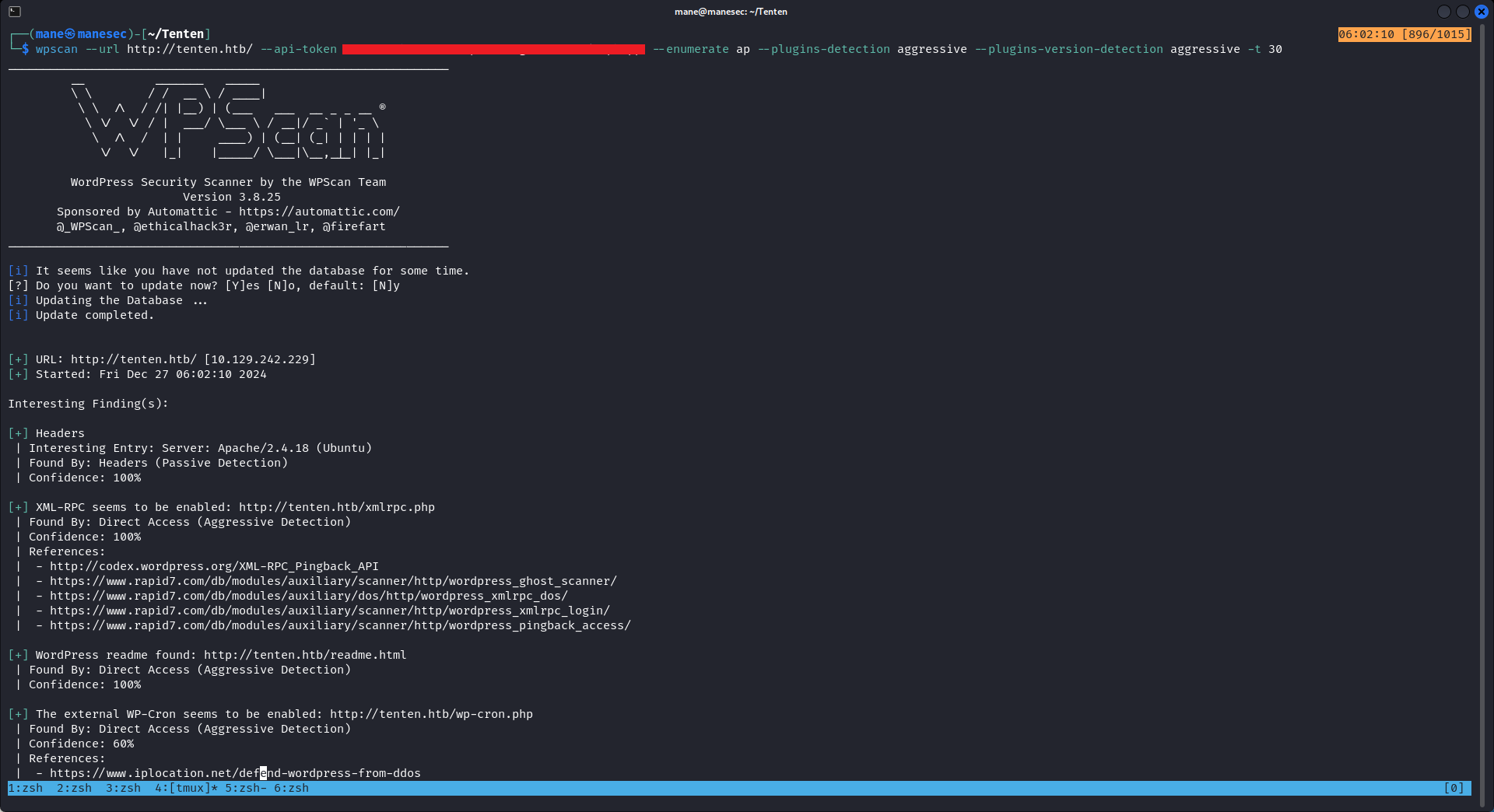Click the [0] session indicator in status bar
The height and width of the screenshot is (812, 1494).
1454,788
